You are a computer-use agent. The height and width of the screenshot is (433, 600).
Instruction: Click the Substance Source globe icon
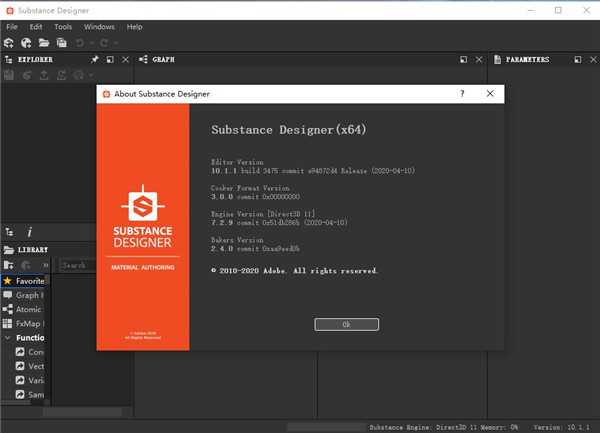click(x=26, y=43)
